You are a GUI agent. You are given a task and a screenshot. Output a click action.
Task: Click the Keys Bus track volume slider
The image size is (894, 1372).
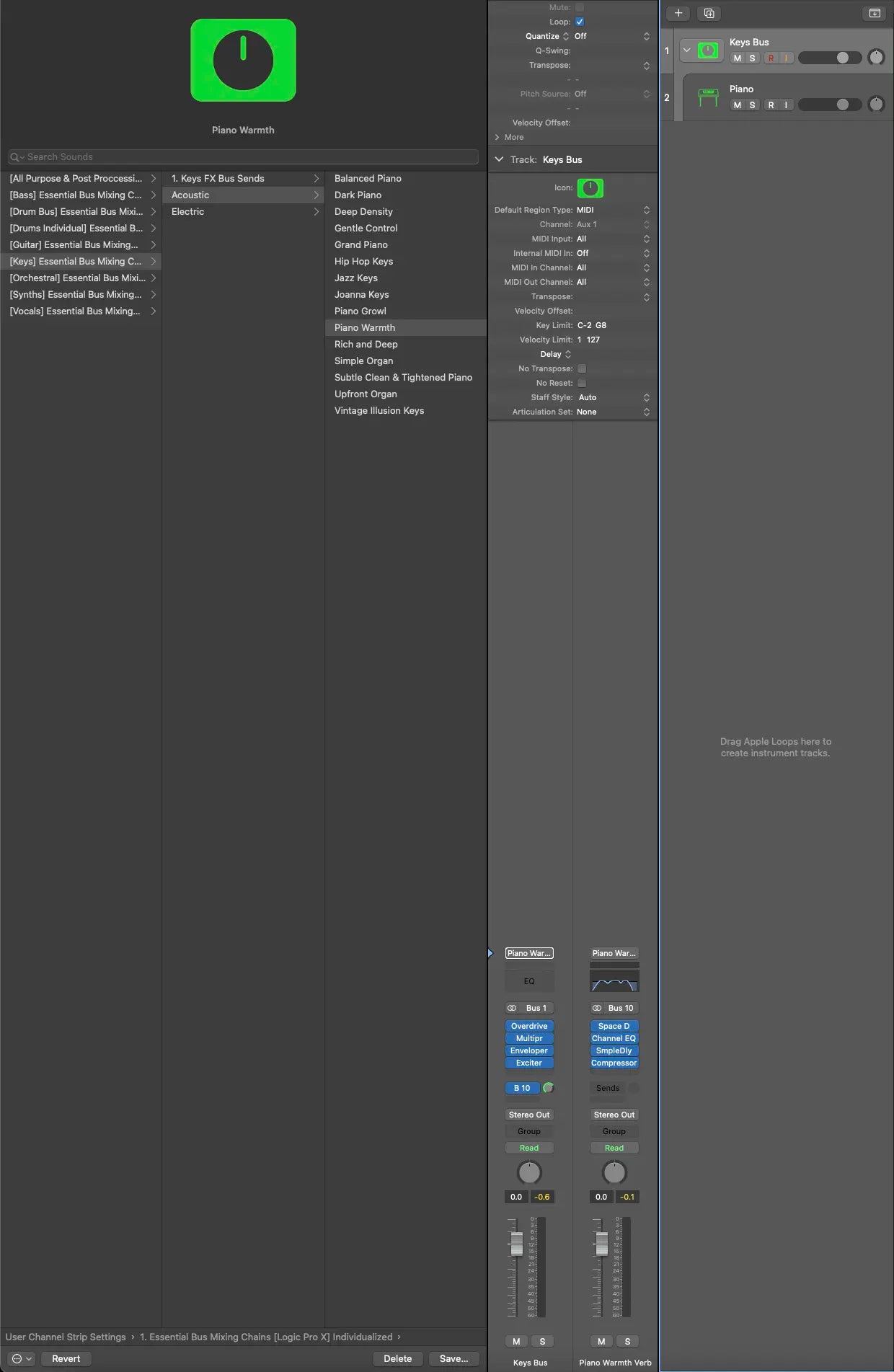(829, 58)
